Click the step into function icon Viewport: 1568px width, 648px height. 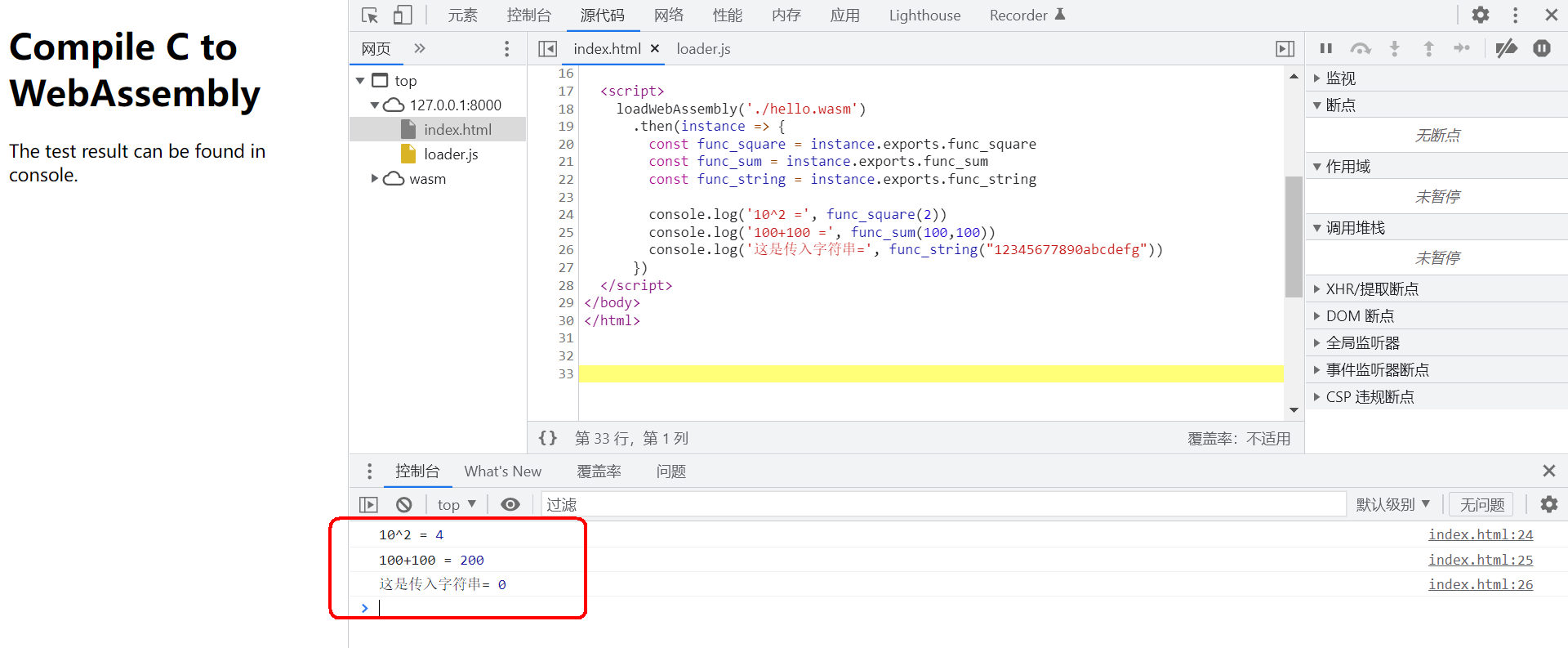click(x=1395, y=49)
